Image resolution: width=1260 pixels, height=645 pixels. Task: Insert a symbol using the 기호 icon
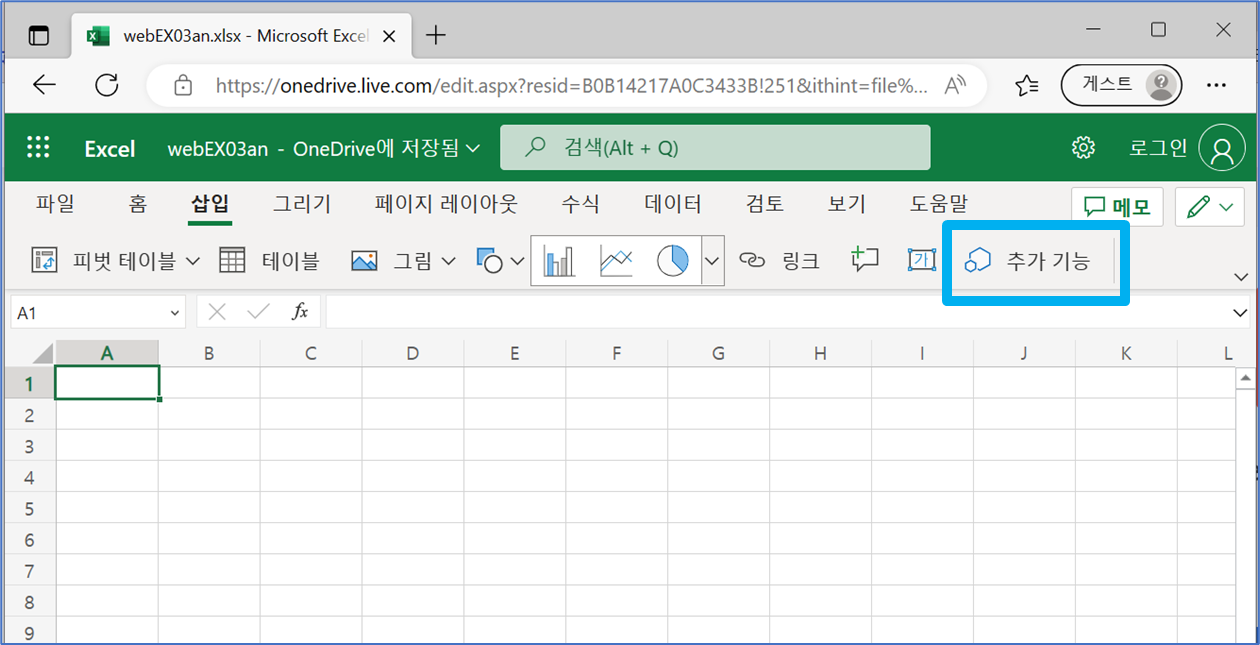click(921, 260)
